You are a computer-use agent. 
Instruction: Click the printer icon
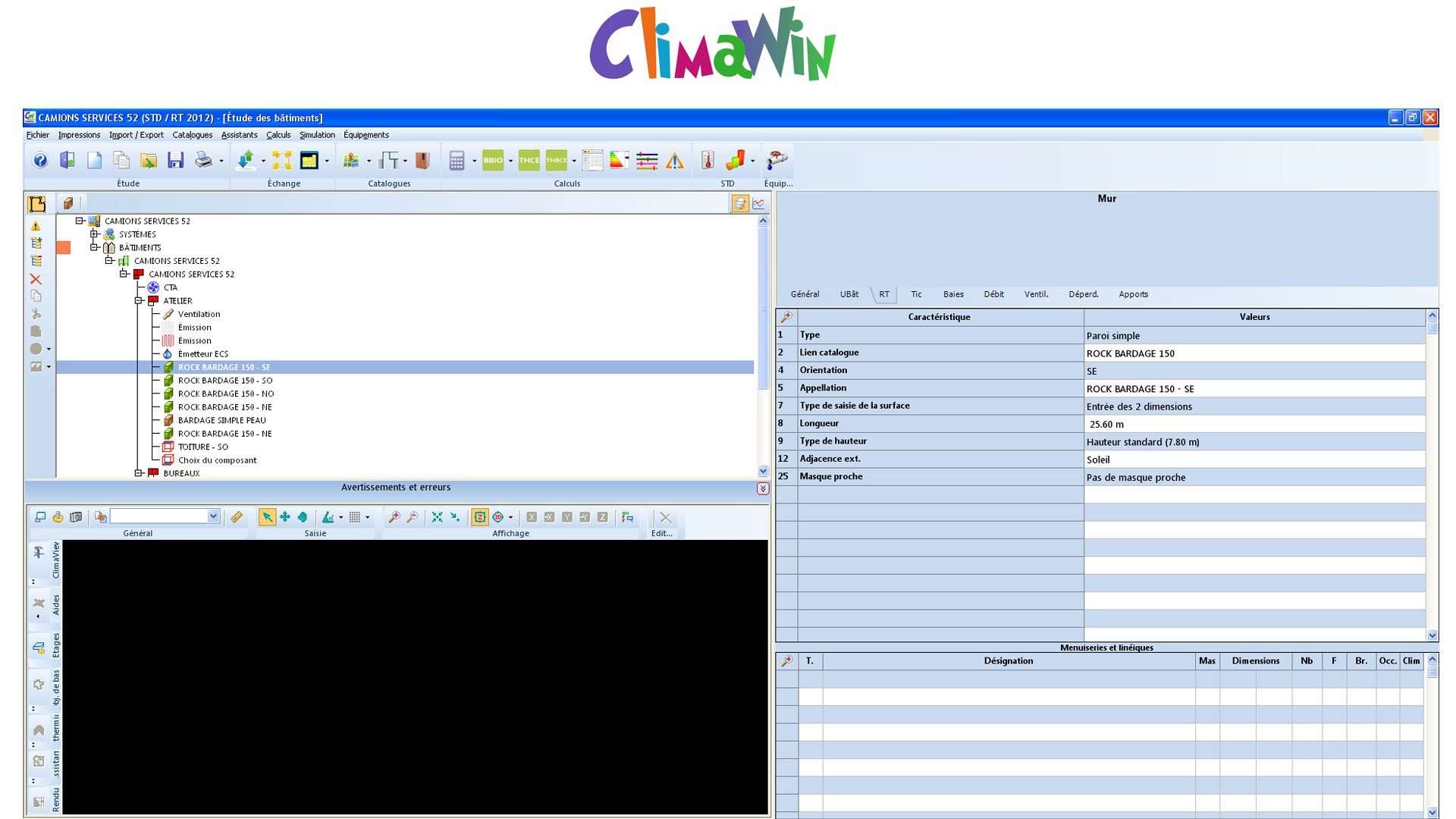click(203, 160)
